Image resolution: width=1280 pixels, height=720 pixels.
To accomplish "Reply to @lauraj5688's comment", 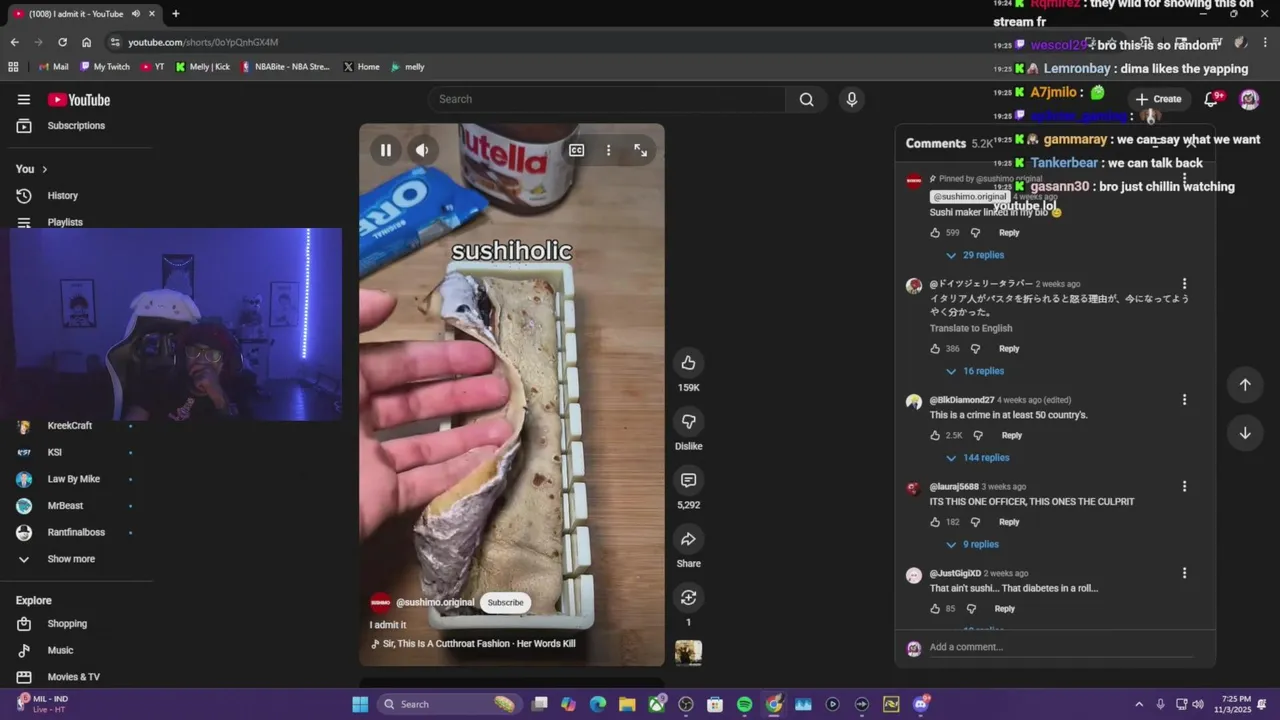I will click(x=1009, y=522).
